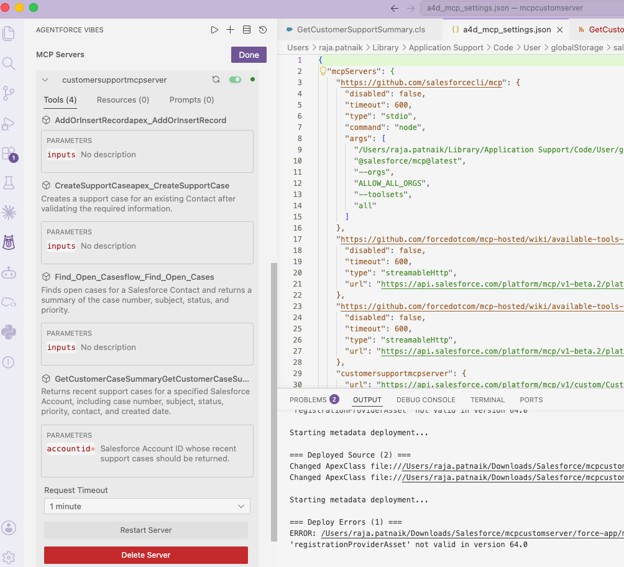The width and height of the screenshot is (624, 567).
Task: Open the robot agent icon in activity bar
Action: pyautogui.click(x=9, y=273)
